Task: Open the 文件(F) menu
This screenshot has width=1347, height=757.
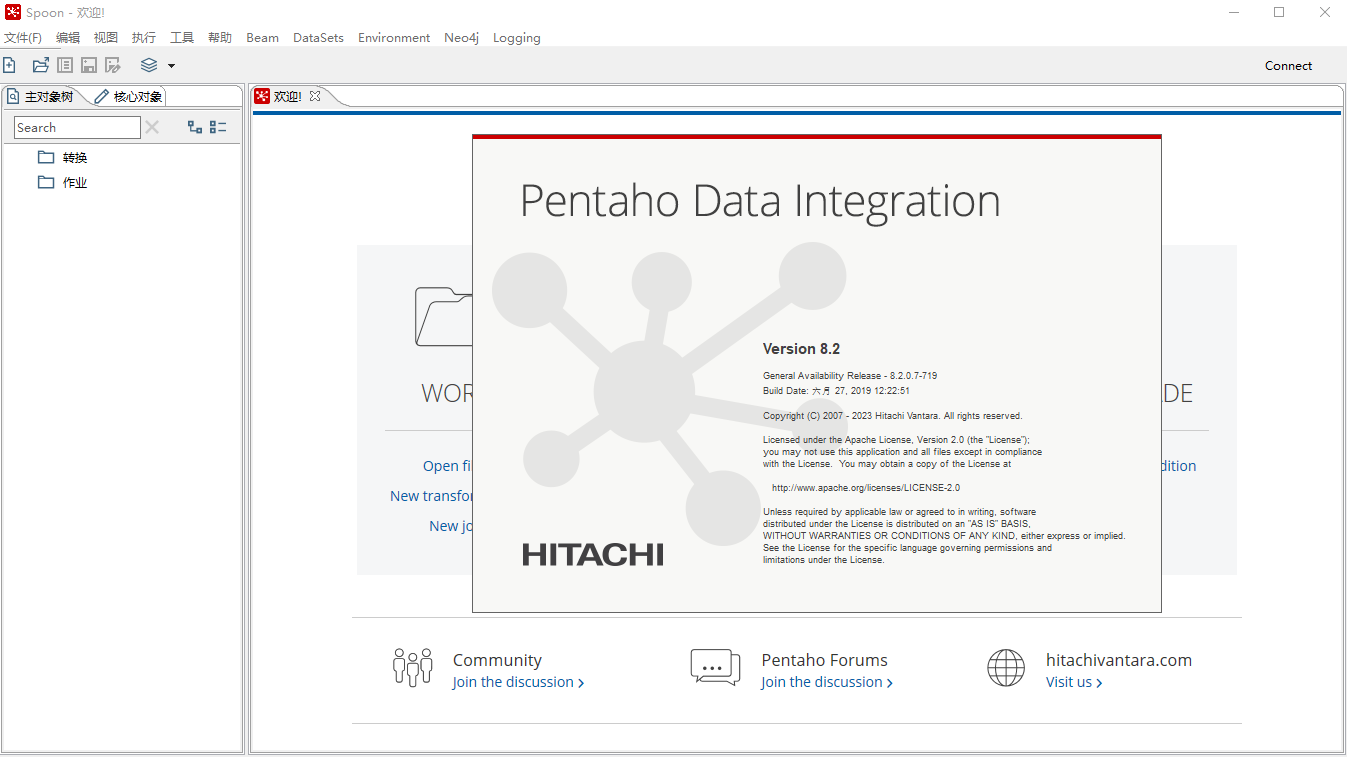Action: pos(22,38)
